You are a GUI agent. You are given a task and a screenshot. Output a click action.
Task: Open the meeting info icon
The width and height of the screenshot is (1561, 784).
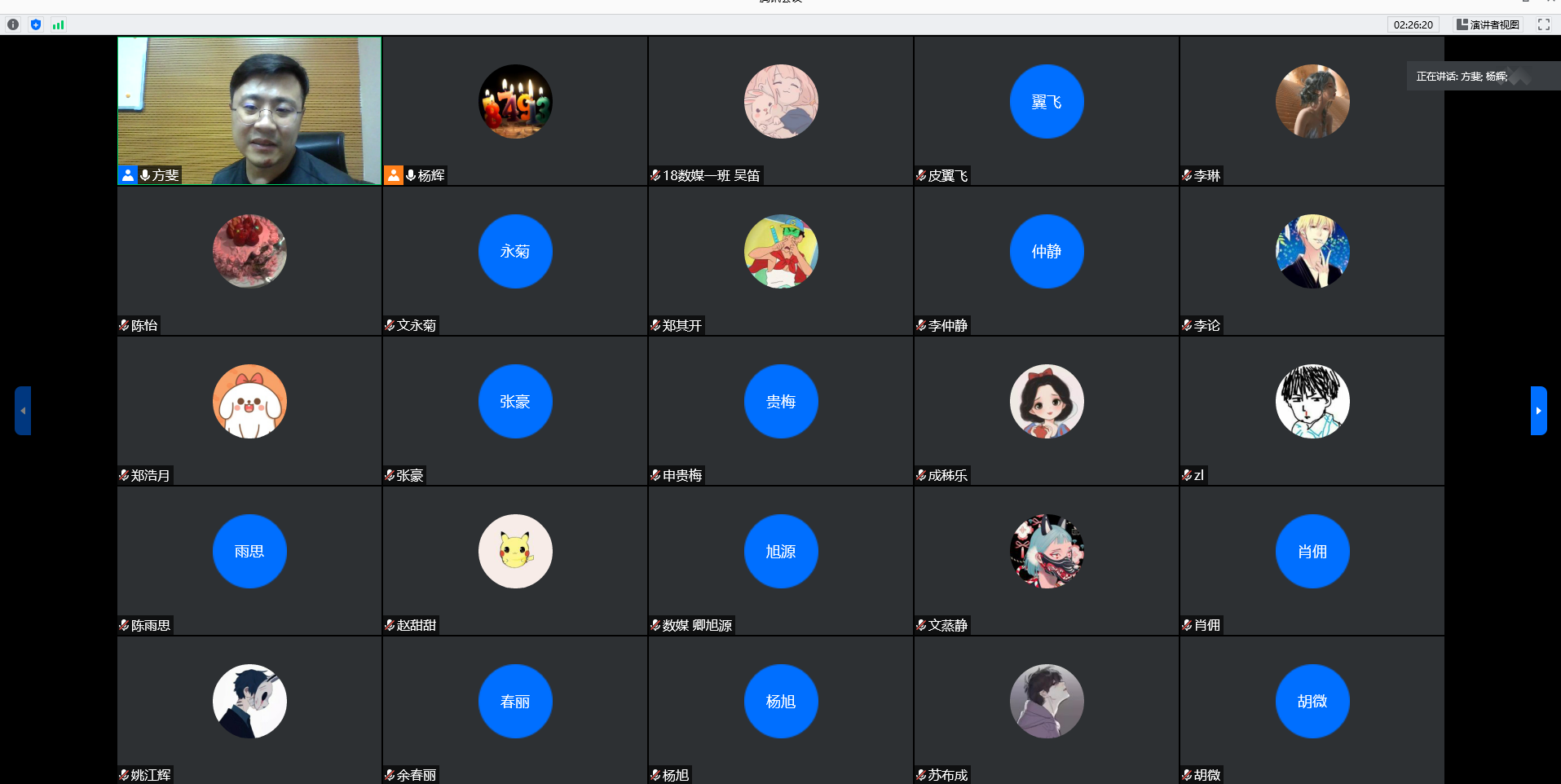click(x=13, y=24)
